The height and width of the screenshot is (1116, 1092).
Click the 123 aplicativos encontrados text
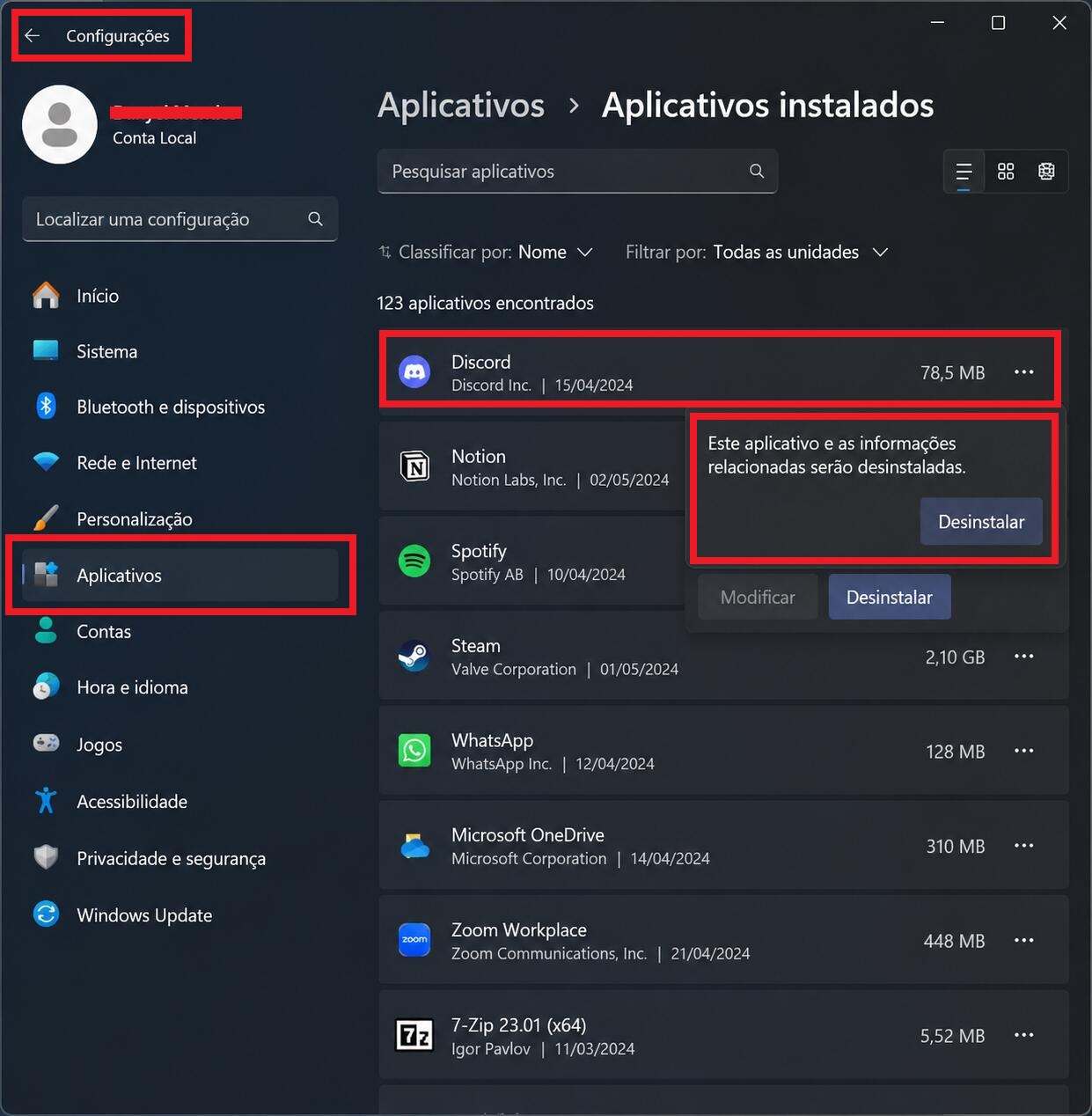tap(485, 303)
